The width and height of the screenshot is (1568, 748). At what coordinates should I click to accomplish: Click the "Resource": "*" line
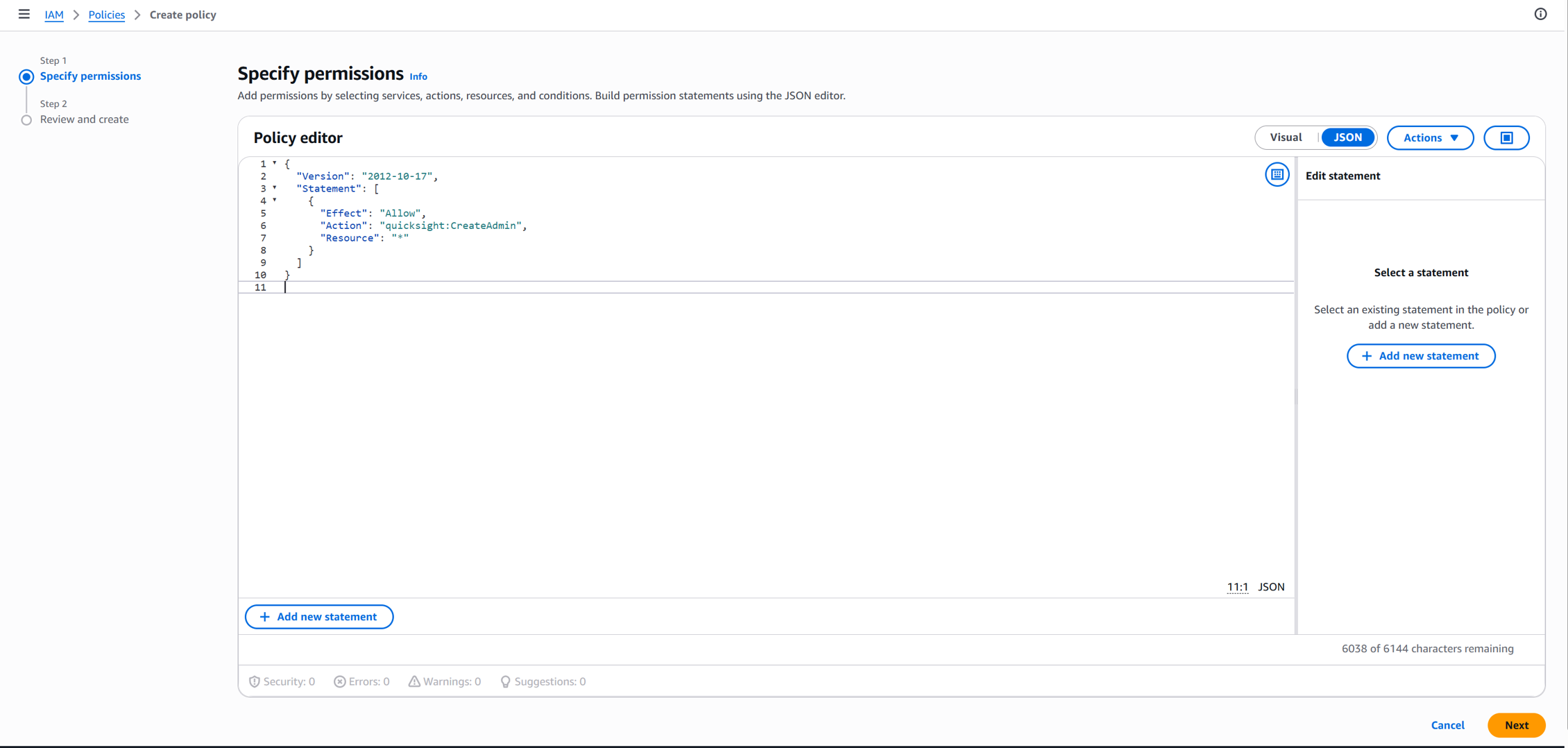(x=364, y=238)
